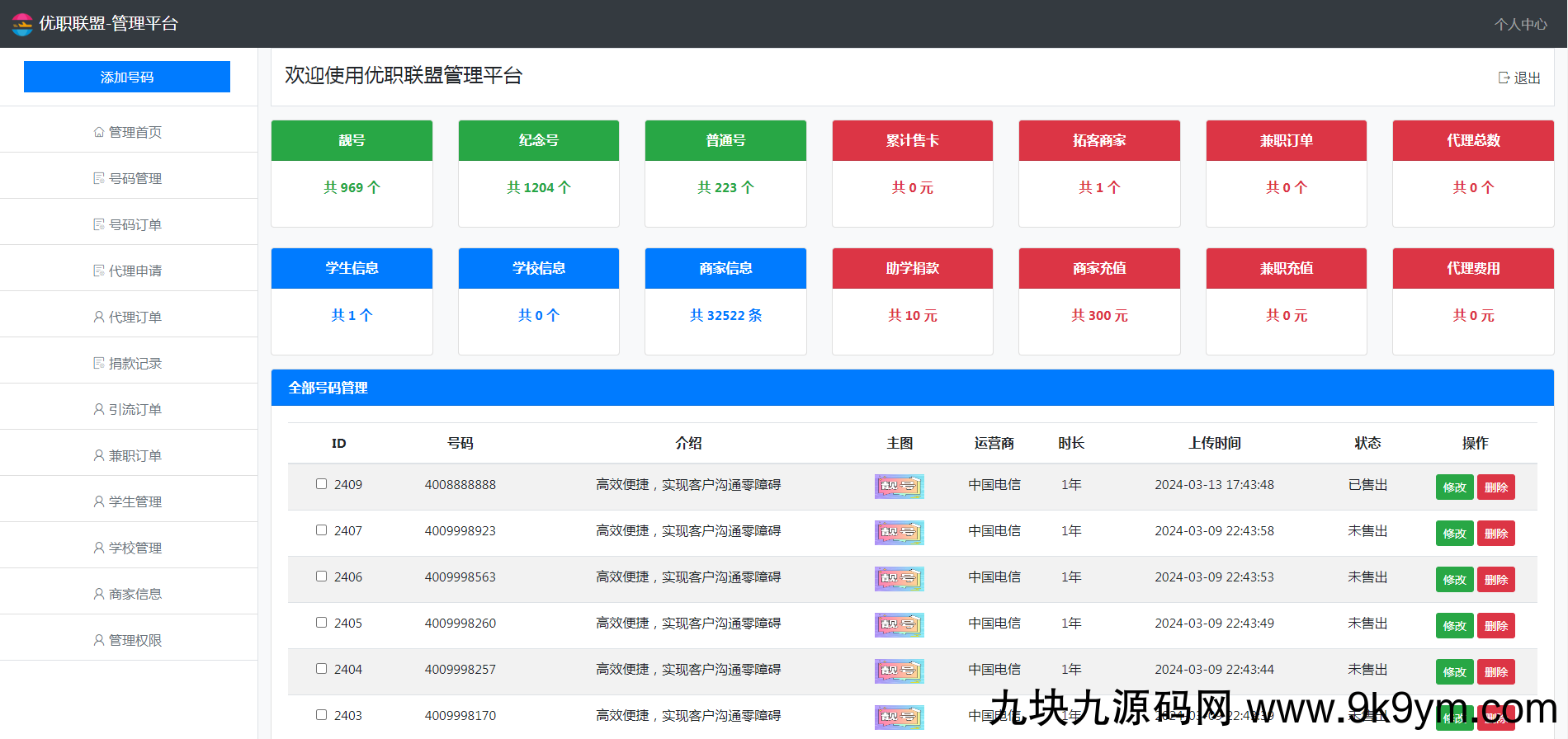The image size is (1568, 739).
Task: Check the box for row ID 2404
Action: coord(321,669)
